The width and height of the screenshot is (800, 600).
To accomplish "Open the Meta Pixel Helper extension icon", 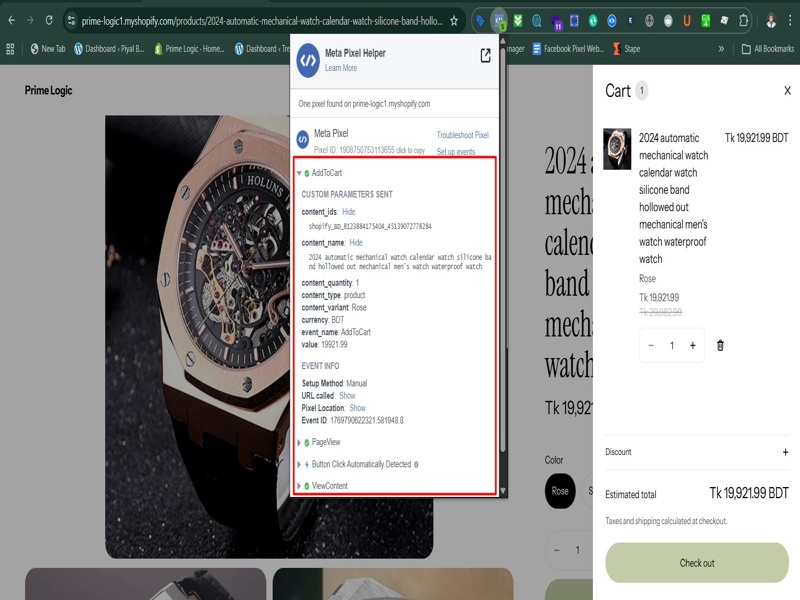I will [x=498, y=21].
